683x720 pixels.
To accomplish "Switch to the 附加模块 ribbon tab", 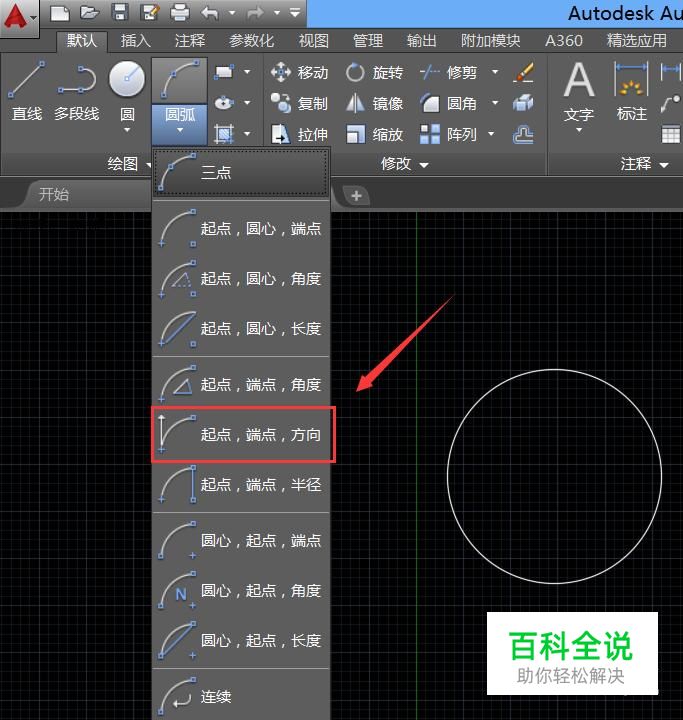I will click(x=491, y=41).
